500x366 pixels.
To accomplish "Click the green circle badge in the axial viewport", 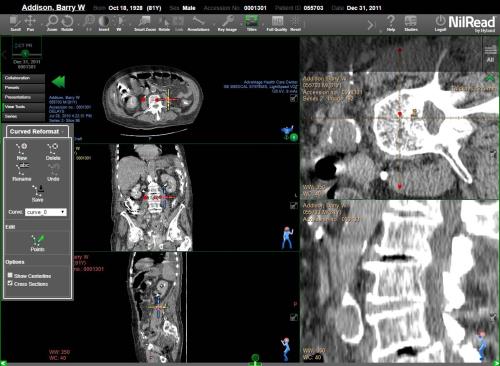I will click(294, 137).
